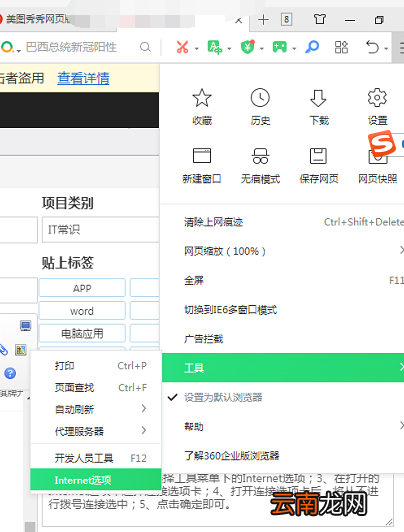
Task: Click the insert image icon in editor
Action: (x=21, y=350)
